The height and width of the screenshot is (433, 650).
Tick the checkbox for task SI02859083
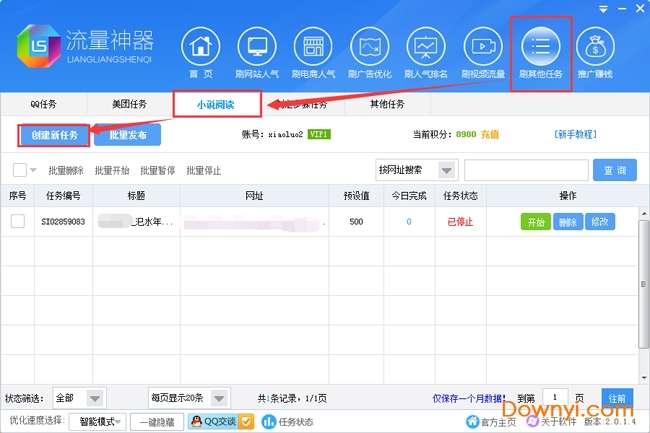click(x=18, y=221)
